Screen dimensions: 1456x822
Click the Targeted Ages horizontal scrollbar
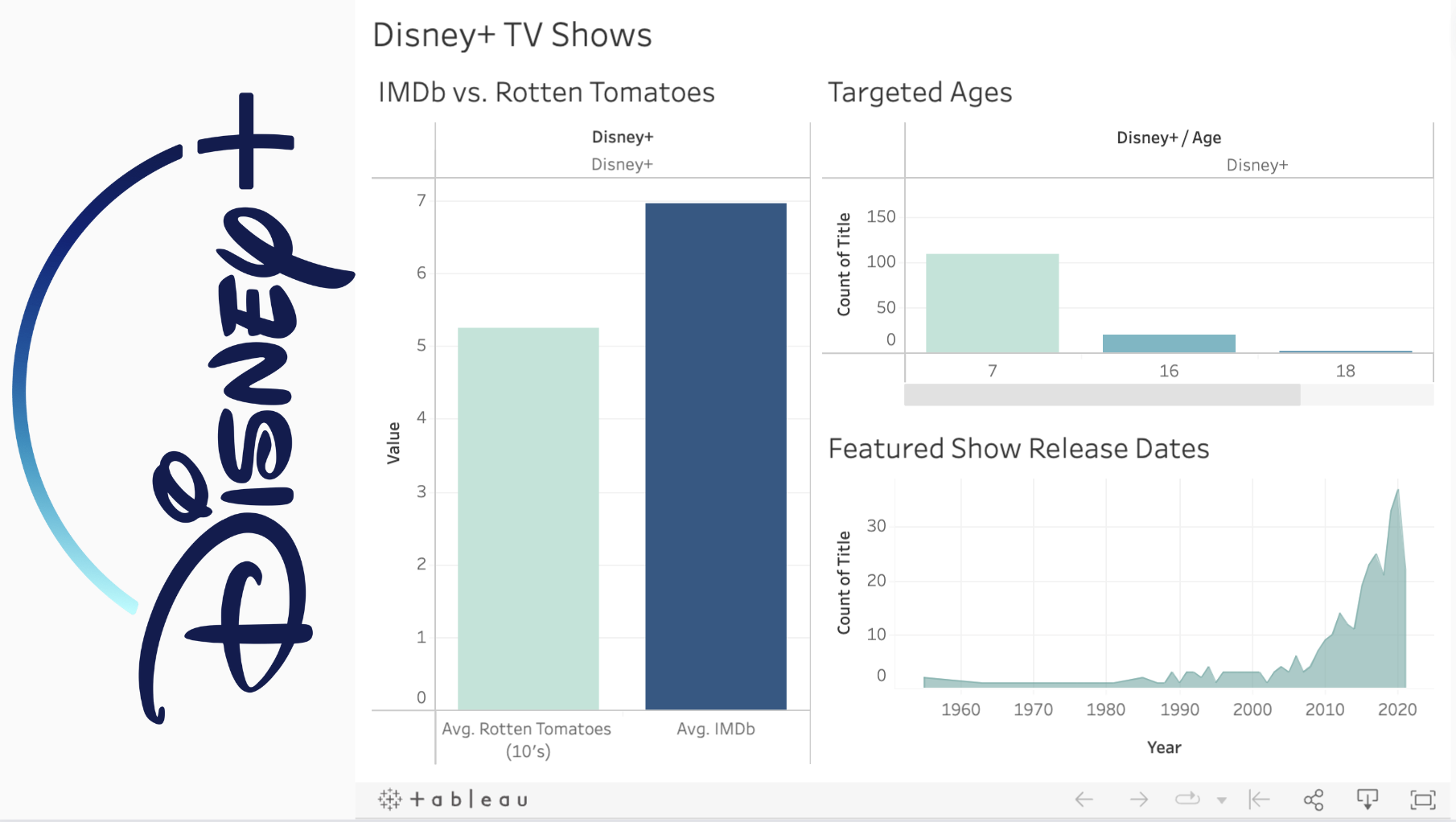(x=1102, y=395)
